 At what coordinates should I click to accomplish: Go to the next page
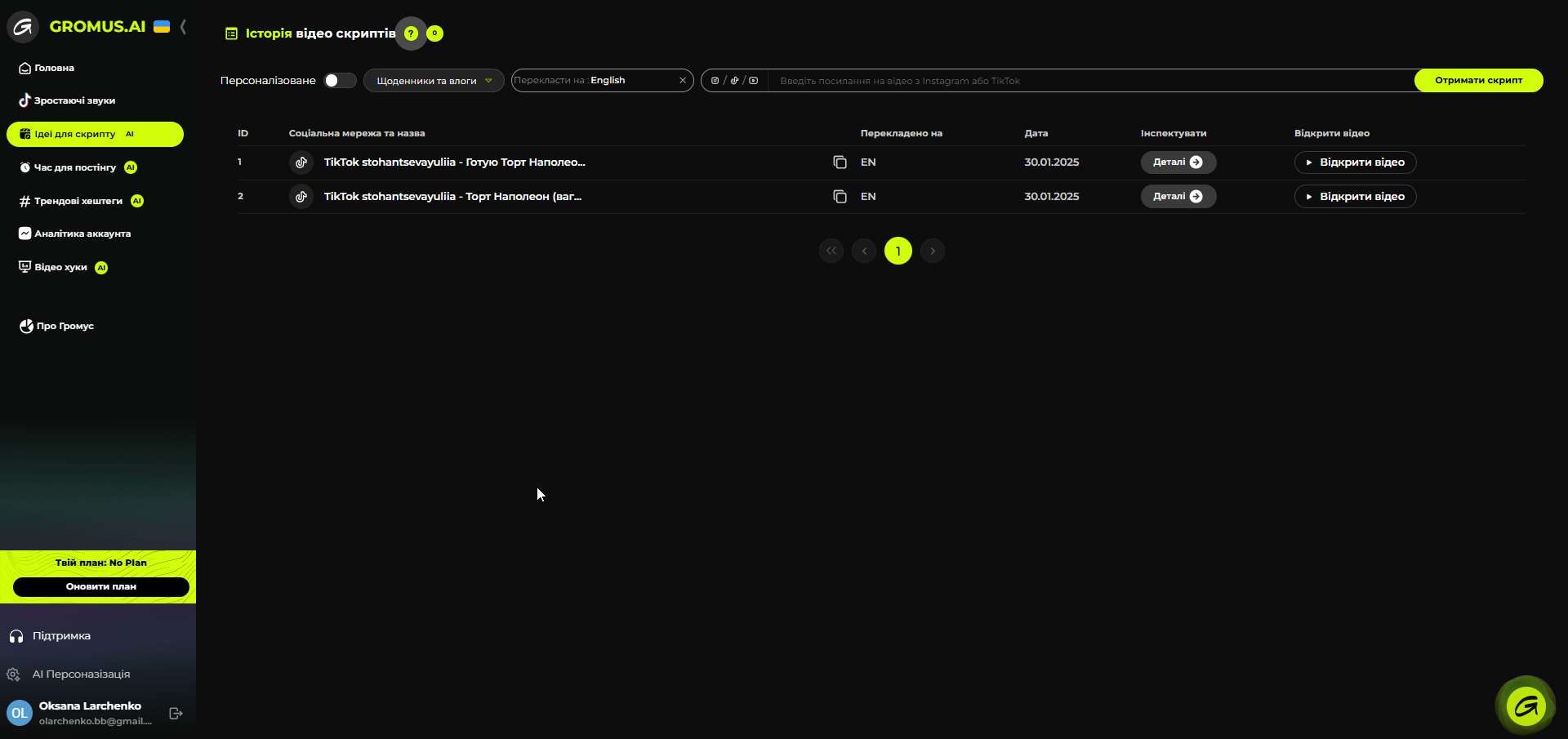click(933, 251)
